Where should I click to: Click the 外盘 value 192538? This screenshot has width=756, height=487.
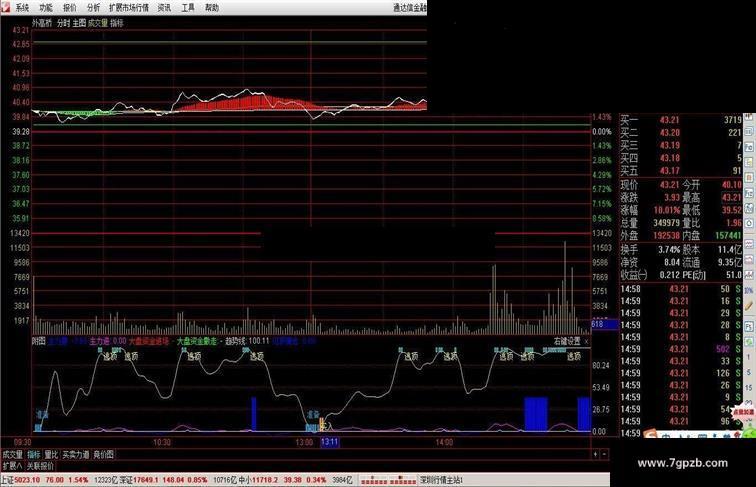[666, 235]
